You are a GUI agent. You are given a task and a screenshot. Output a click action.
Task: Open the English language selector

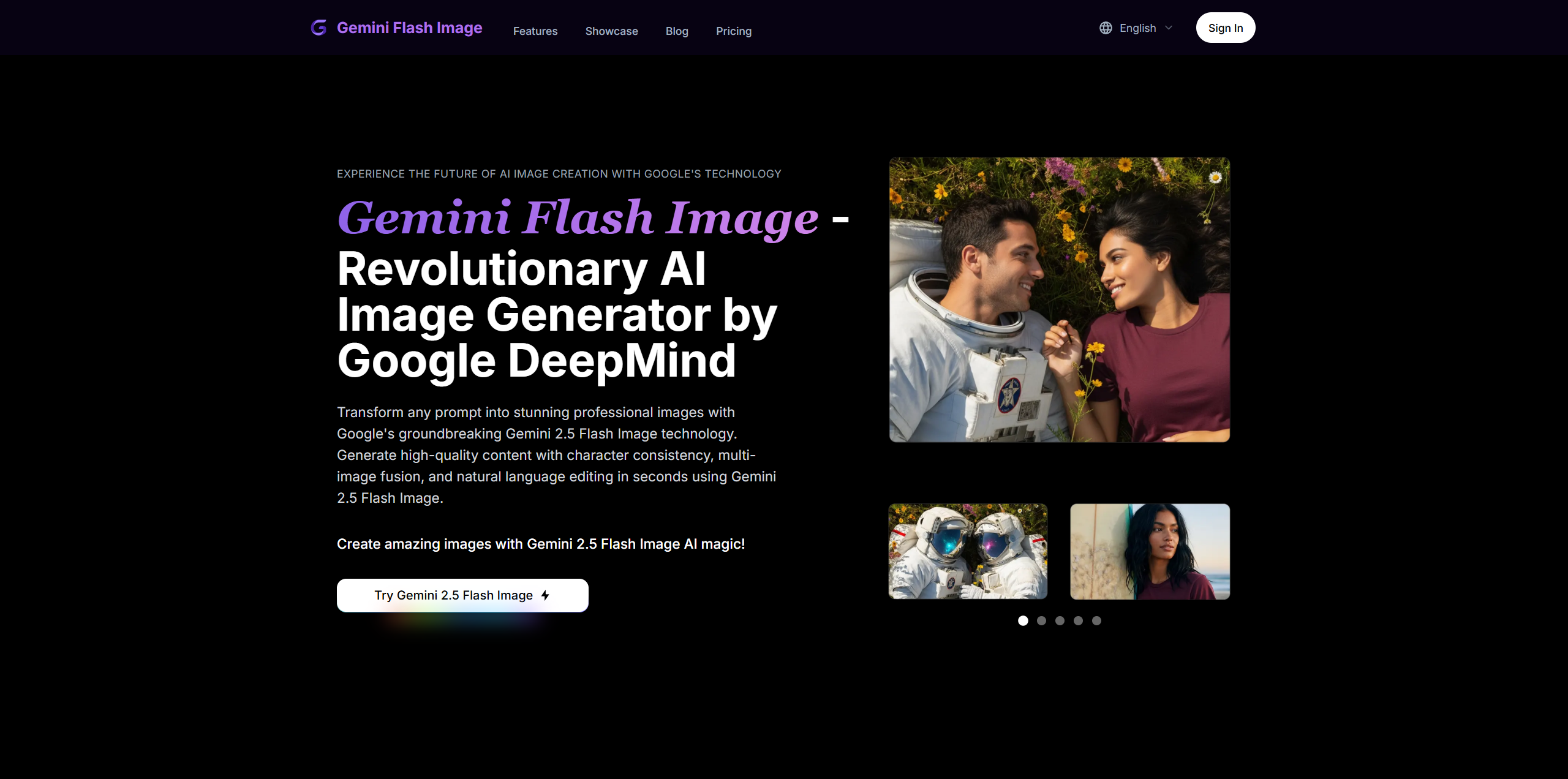[1137, 28]
